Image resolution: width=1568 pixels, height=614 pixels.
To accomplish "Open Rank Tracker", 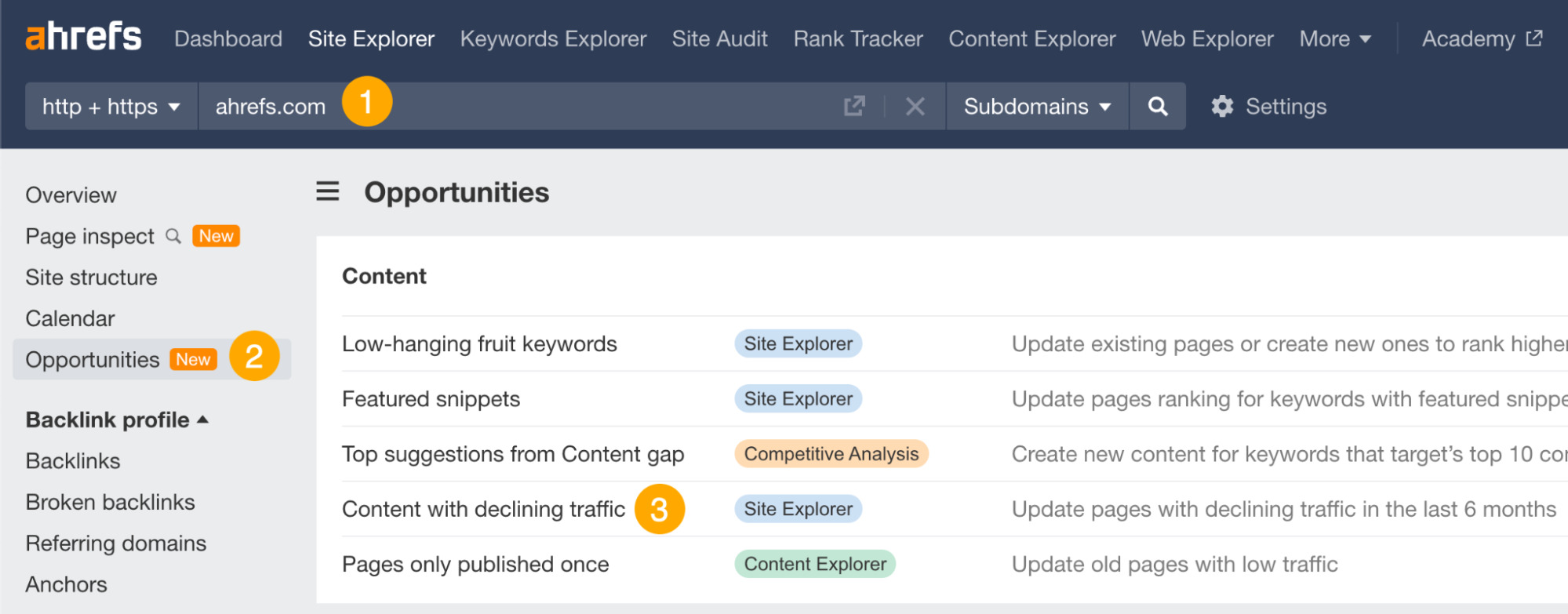I will click(x=858, y=38).
